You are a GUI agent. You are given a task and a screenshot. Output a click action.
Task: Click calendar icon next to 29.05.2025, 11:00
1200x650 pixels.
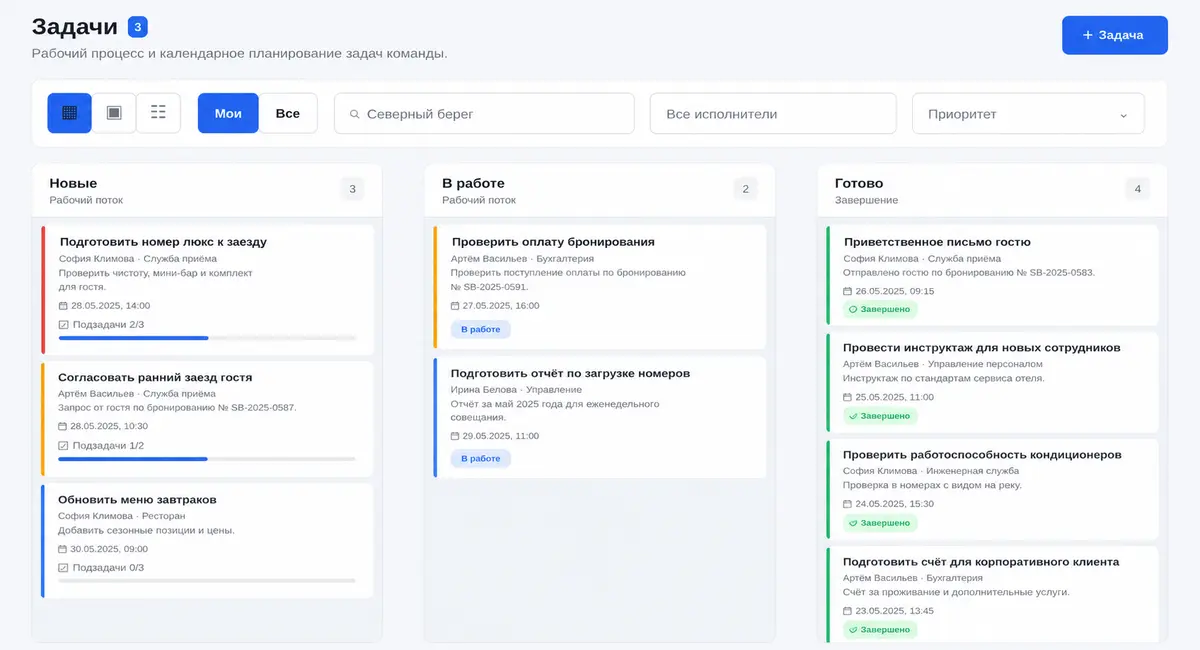(455, 437)
